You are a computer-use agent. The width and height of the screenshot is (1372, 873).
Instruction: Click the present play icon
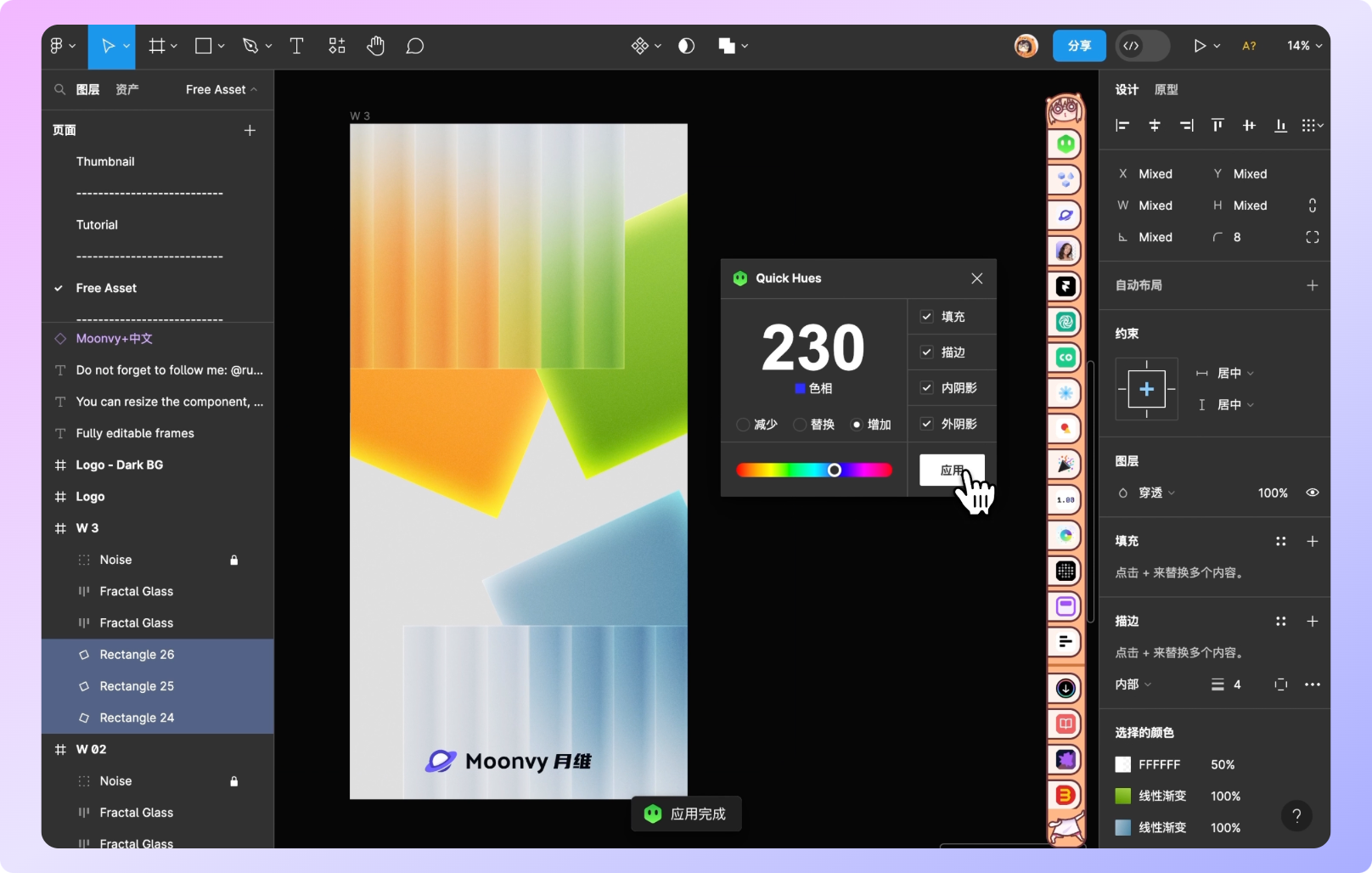pos(1200,46)
